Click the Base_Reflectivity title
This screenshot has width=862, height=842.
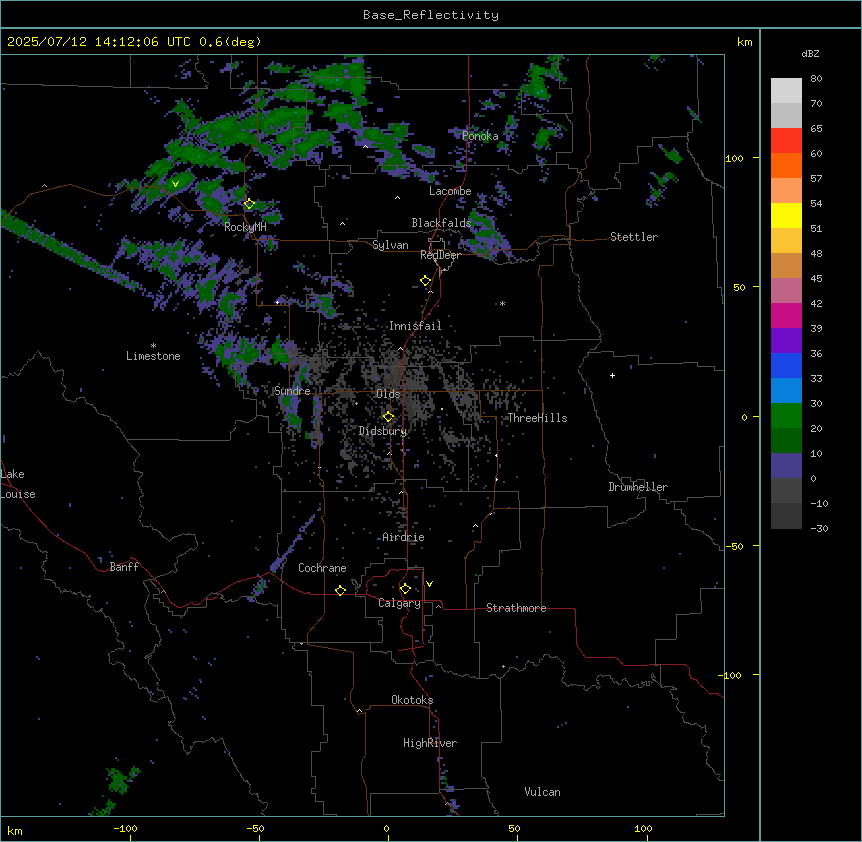pyautogui.click(x=431, y=15)
